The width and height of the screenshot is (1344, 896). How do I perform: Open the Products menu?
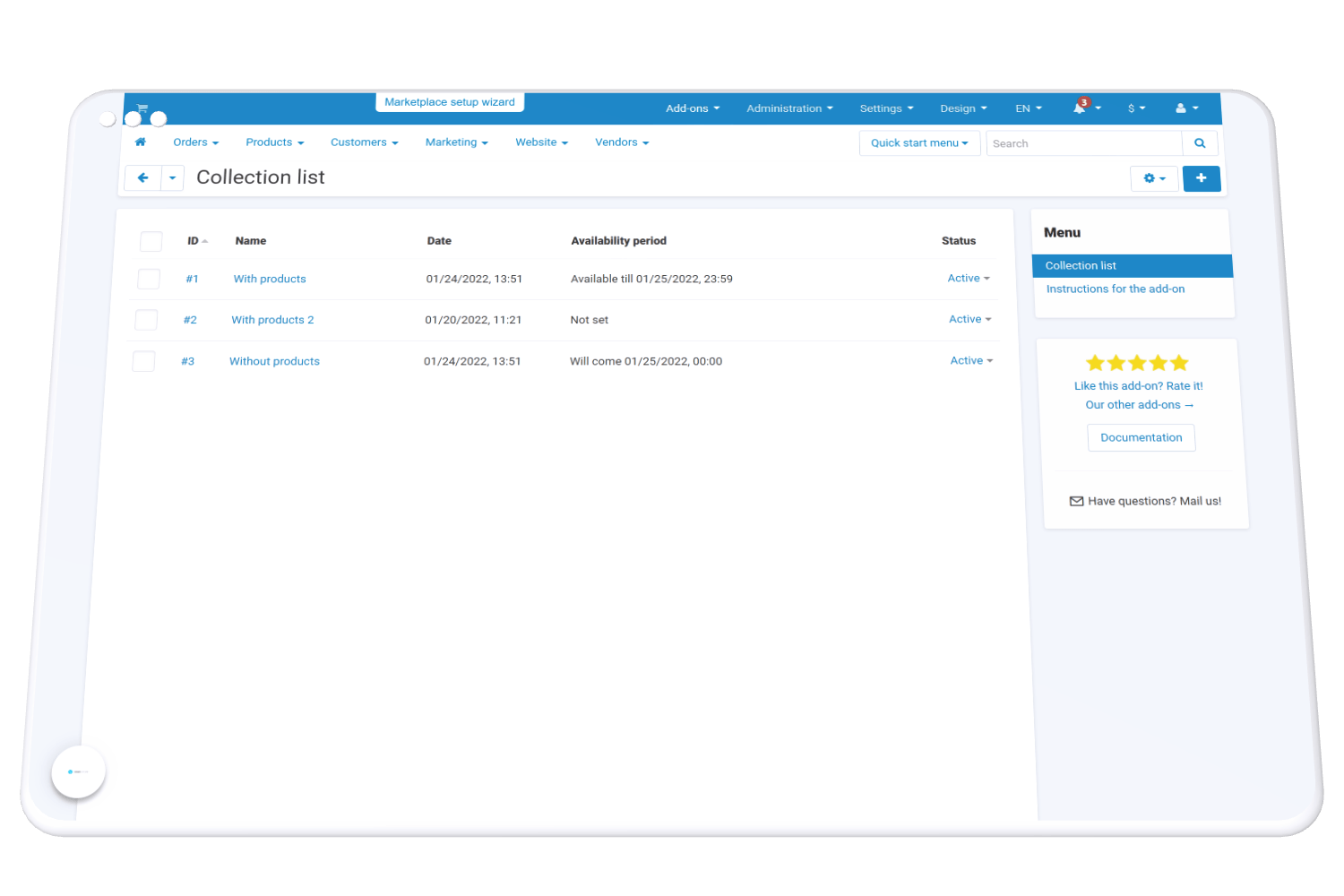pyautogui.click(x=275, y=142)
